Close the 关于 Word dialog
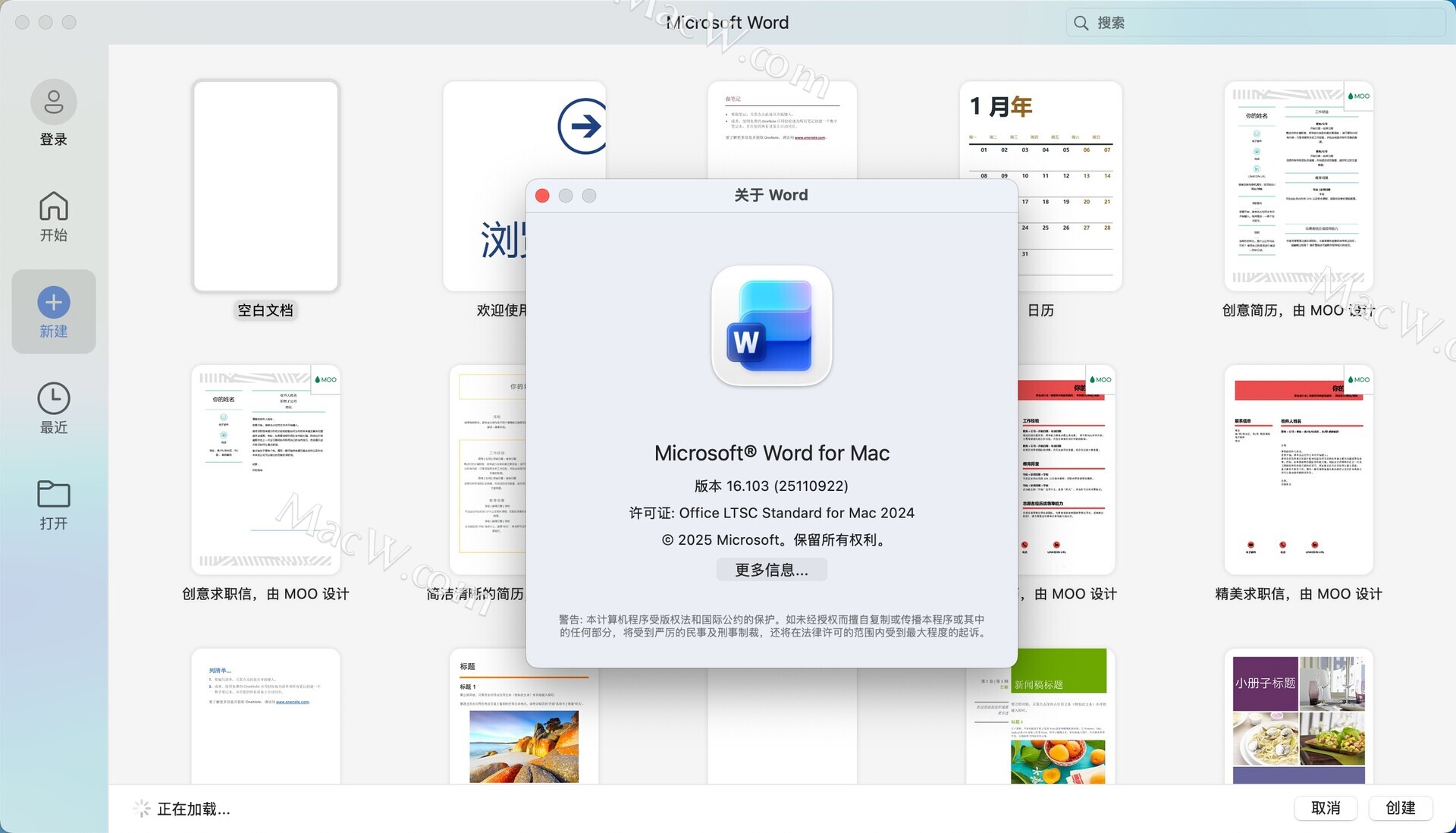Image resolution: width=1456 pixels, height=833 pixels. (x=542, y=196)
